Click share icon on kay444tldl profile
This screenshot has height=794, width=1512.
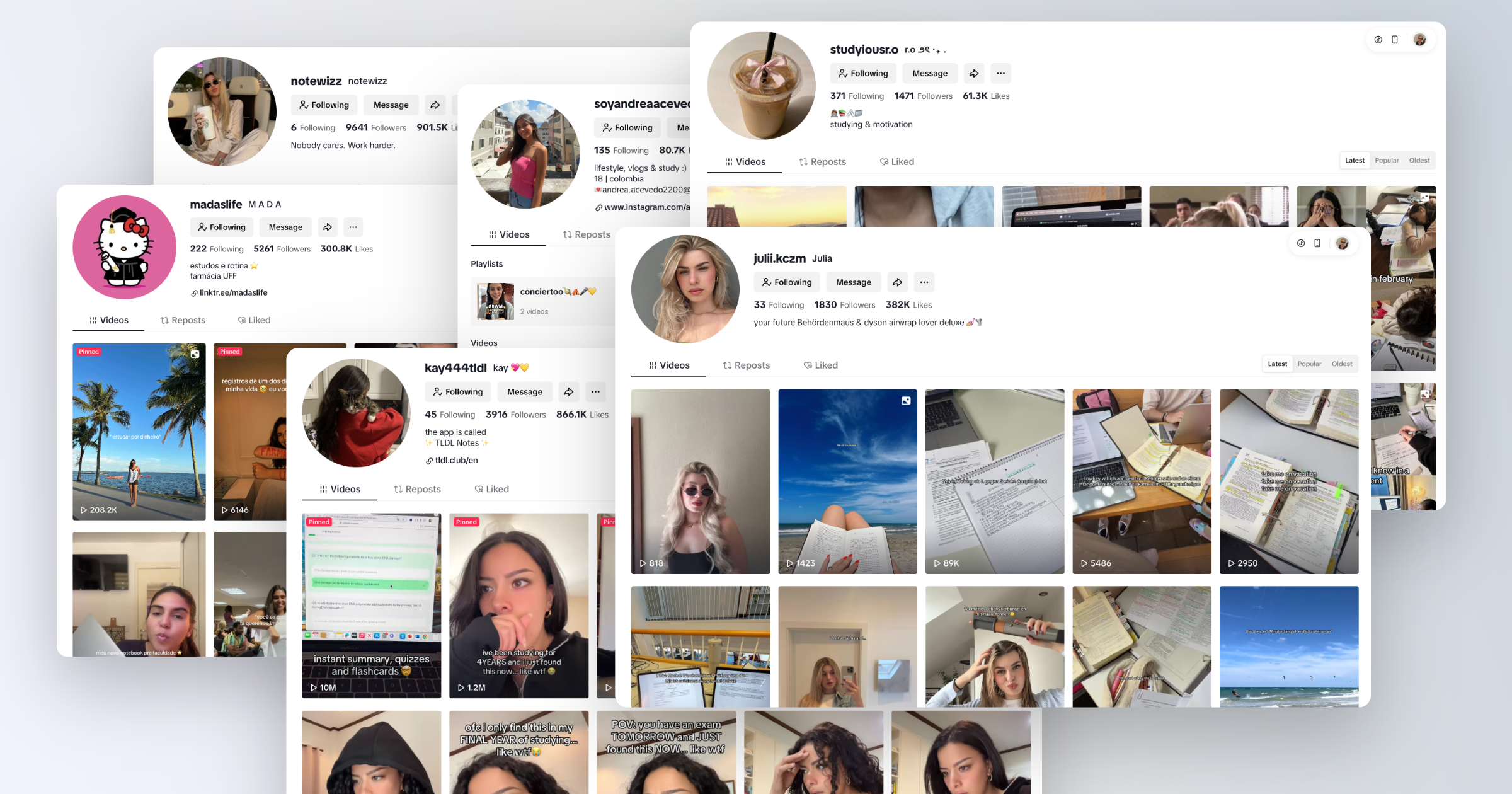pyautogui.click(x=568, y=392)
